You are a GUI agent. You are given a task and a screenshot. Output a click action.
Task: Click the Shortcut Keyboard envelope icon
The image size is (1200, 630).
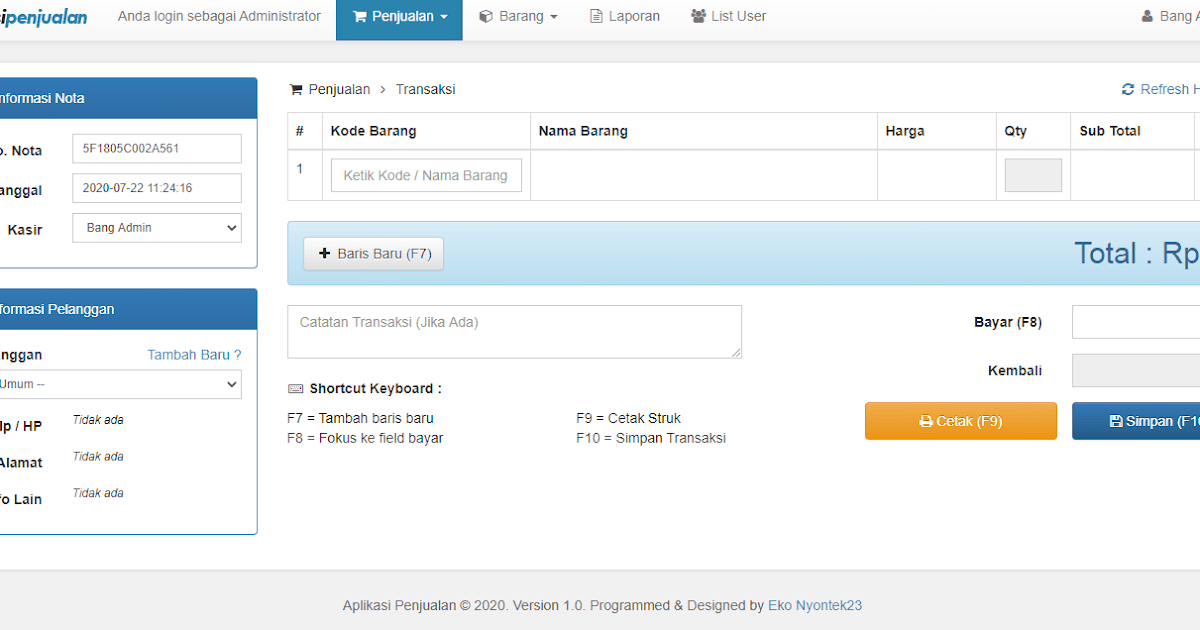click(x=294, y=388)
